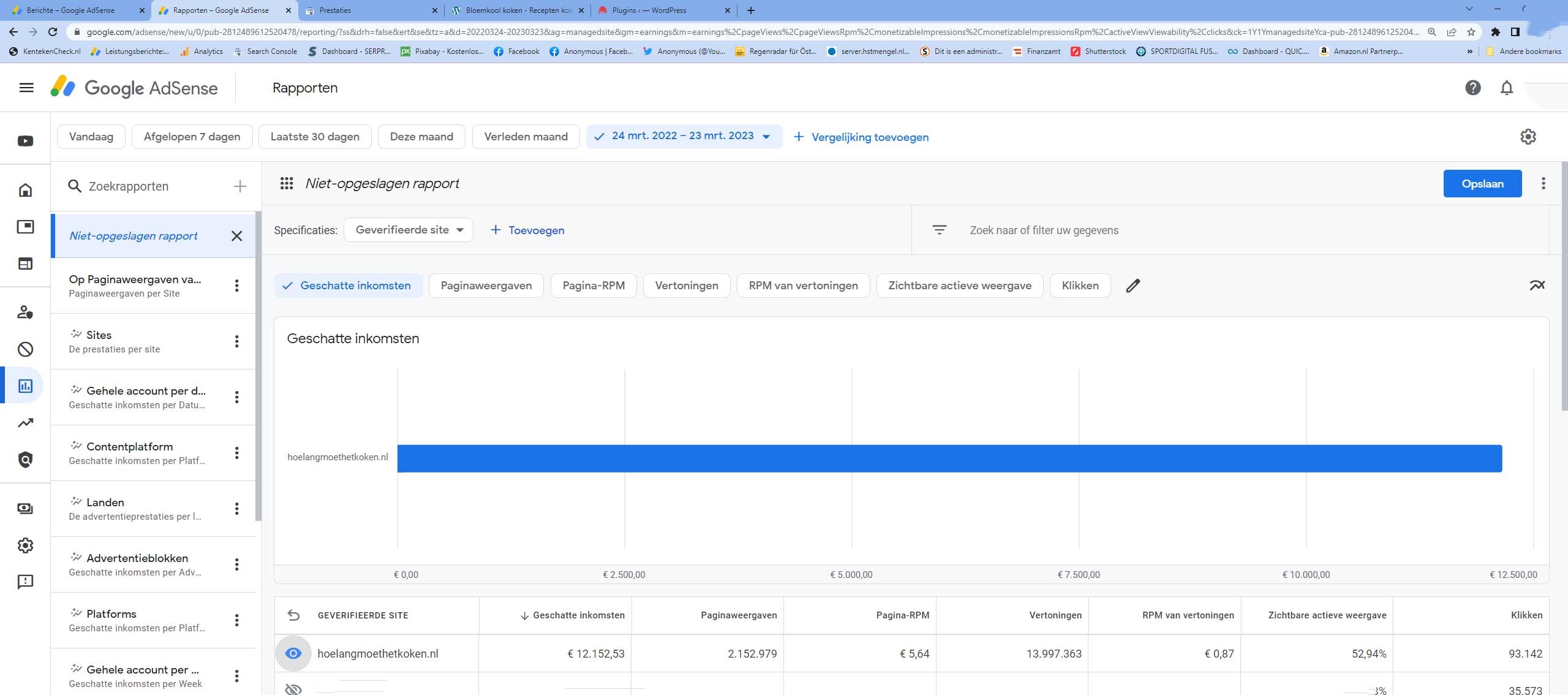Toggle the Vertoningen metric chip
This screenshot has height=695, width=1568.
pyautogui.click(x=687, y=286)
